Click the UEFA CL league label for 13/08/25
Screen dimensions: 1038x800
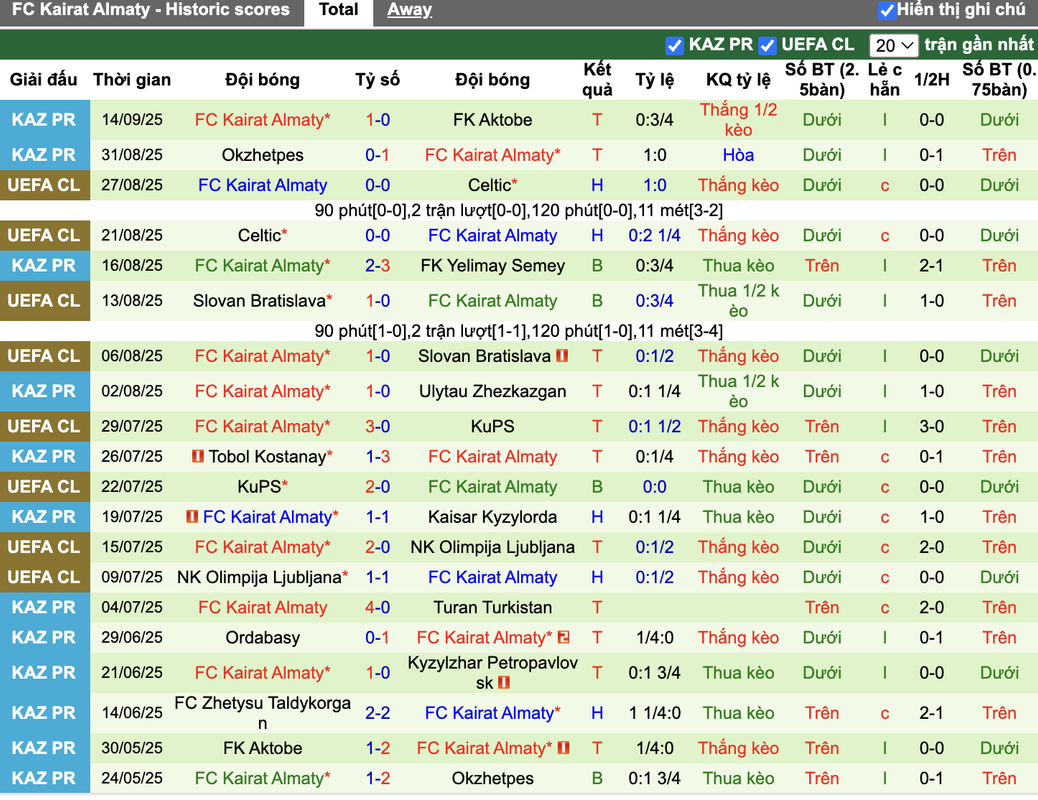click(x=44, y=301)
